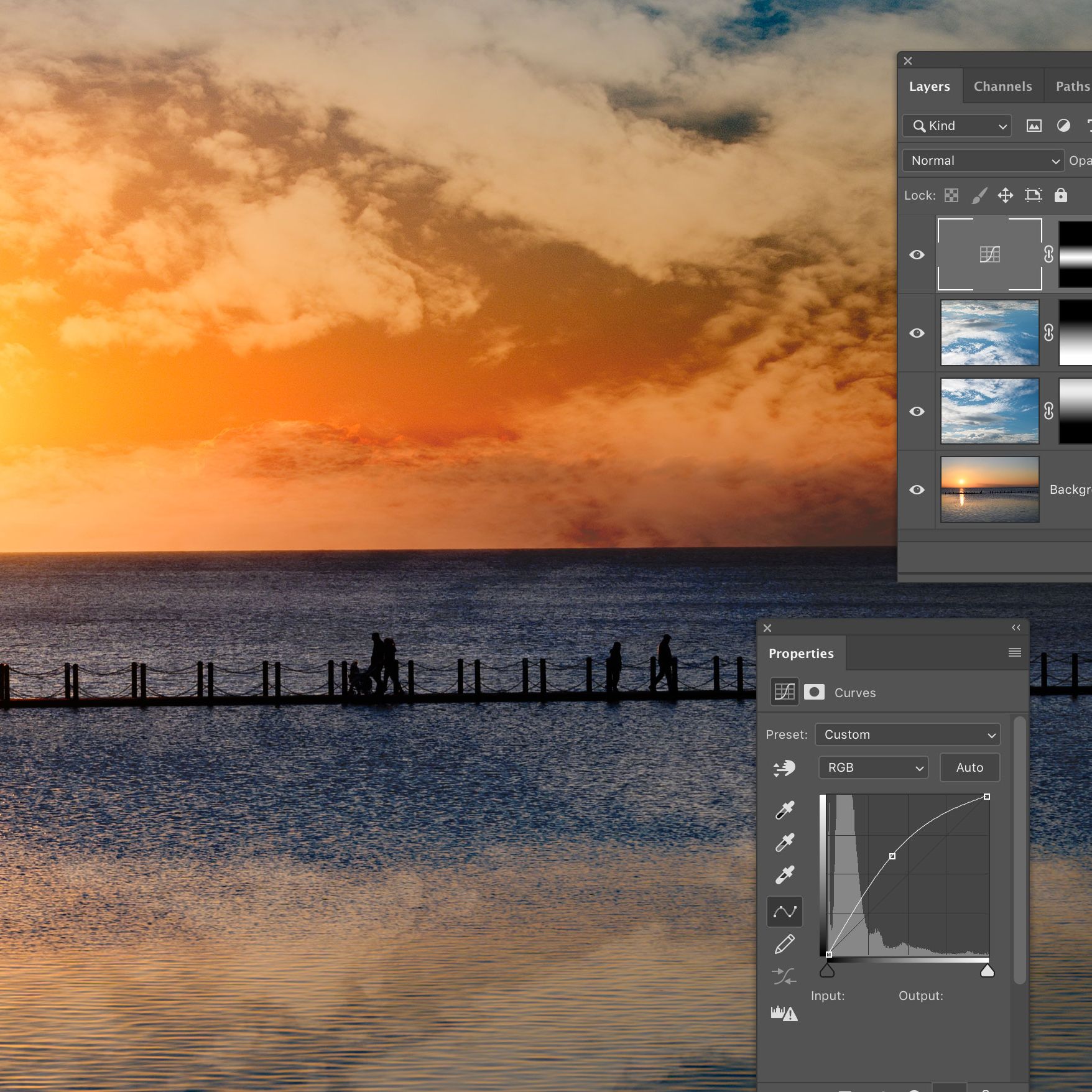The image size is (1092, 1092).
Task: Pick the gray point eyedropper
Action: point(784,843)
